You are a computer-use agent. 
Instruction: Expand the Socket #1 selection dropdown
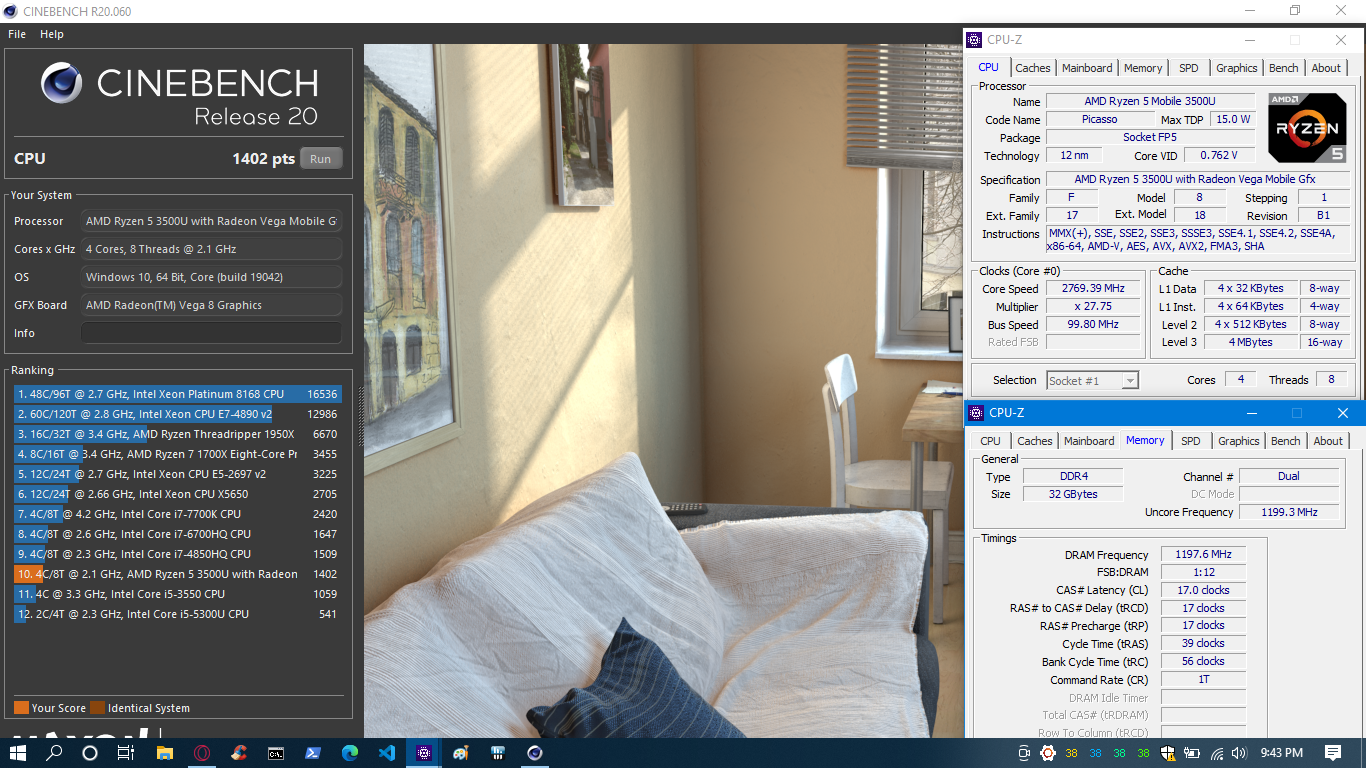[x=1092, y=380]
